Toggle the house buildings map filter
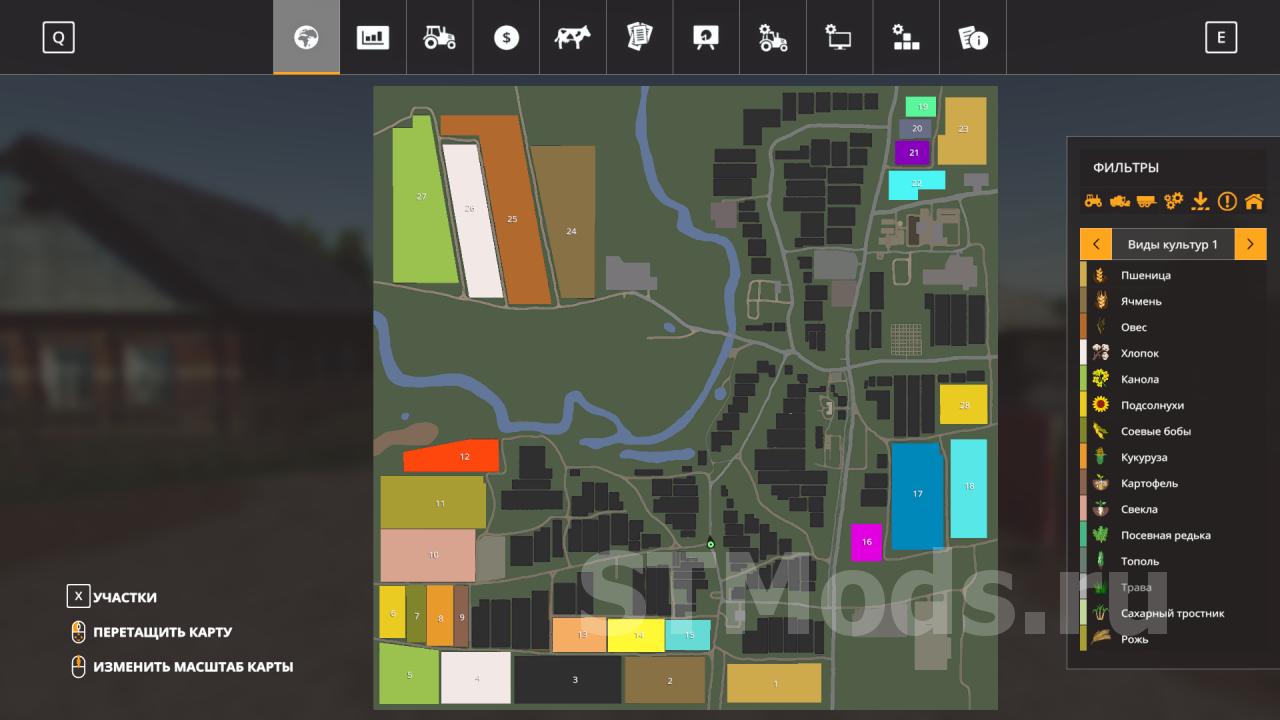This screenshot has height=720, width=1280. pyautogui.click(x=1254, y=201)
